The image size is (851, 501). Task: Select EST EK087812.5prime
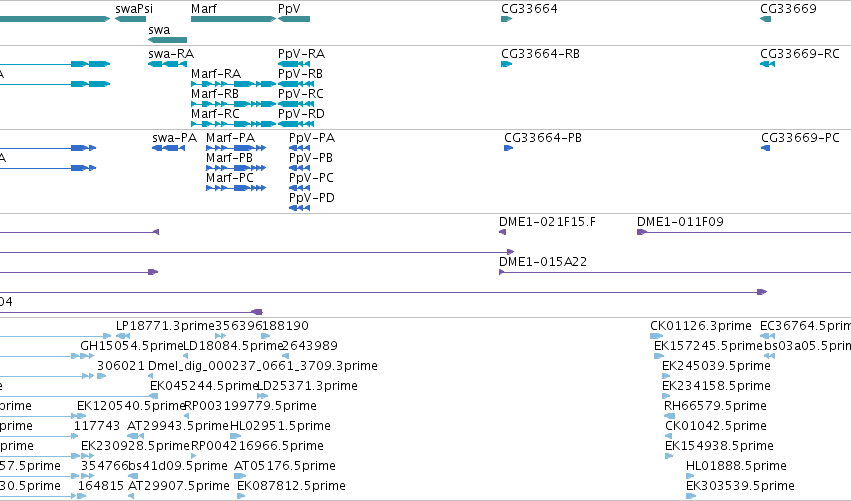291,486
